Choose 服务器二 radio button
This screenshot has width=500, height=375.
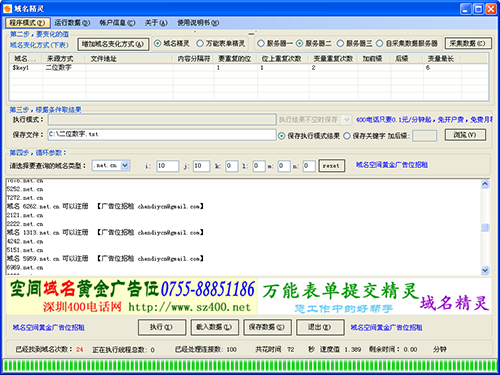coord(314,43)
